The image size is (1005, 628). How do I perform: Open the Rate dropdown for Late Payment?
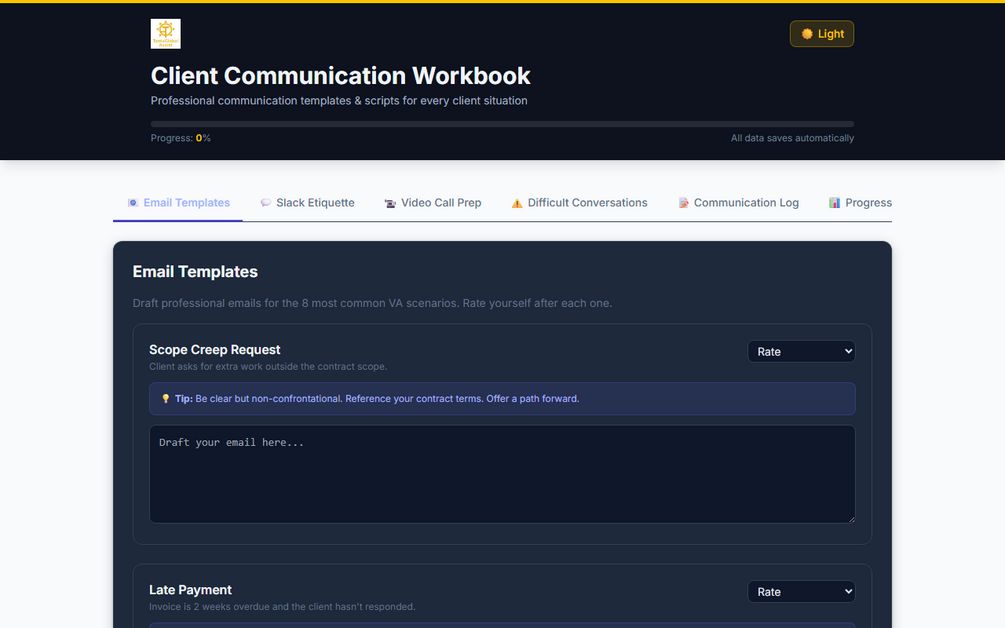[801, 591]
